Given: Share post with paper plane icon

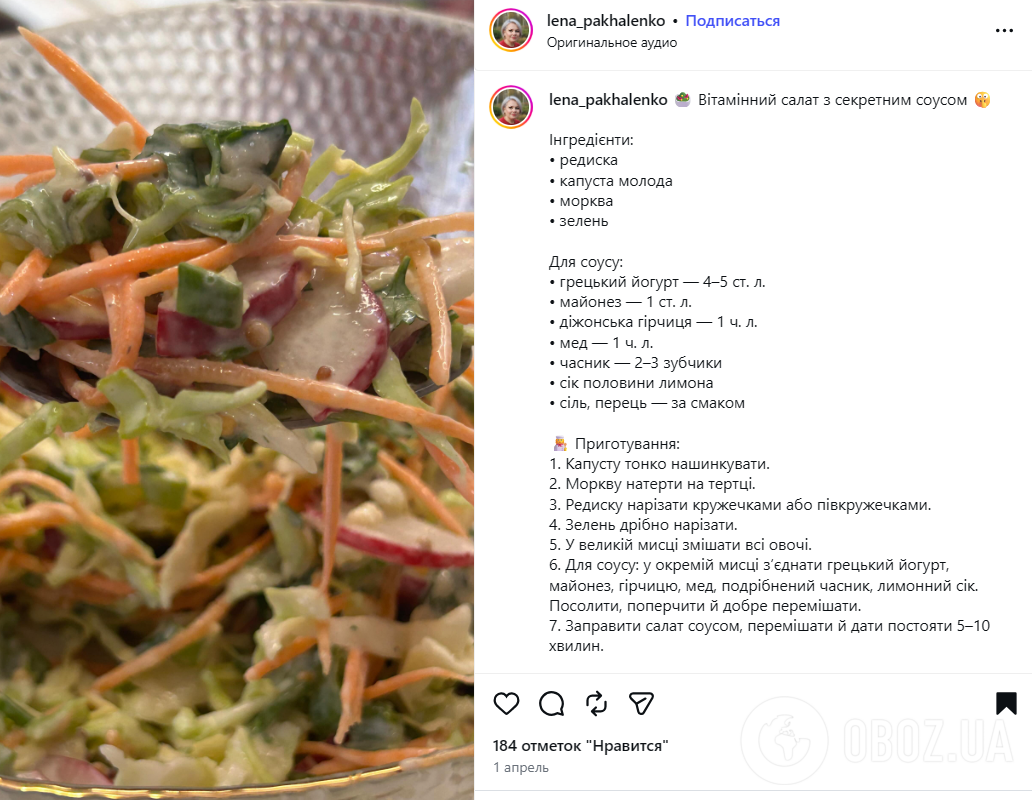Looking at the screenshot, I should point(641,703).
